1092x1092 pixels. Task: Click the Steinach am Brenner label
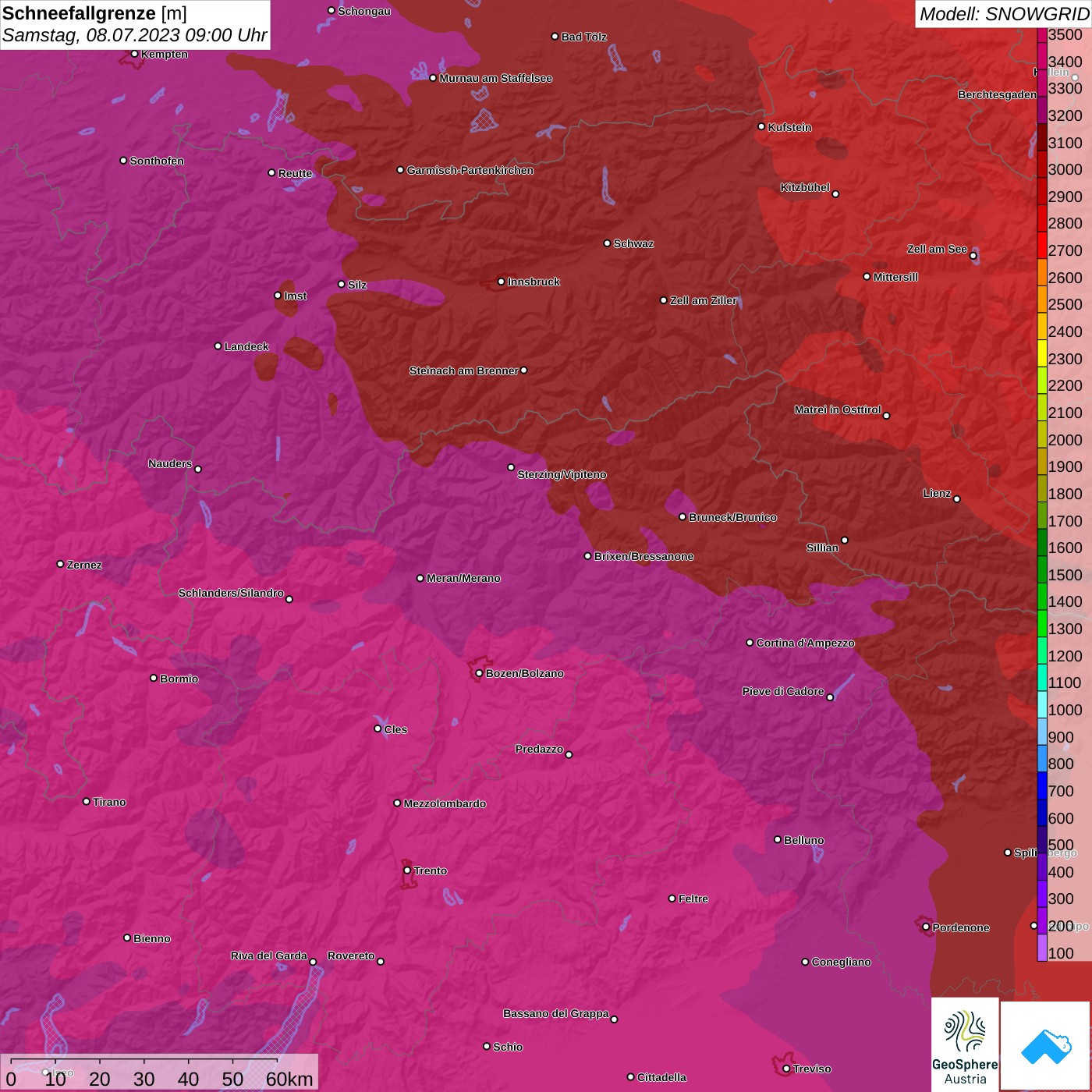point(463,370)
